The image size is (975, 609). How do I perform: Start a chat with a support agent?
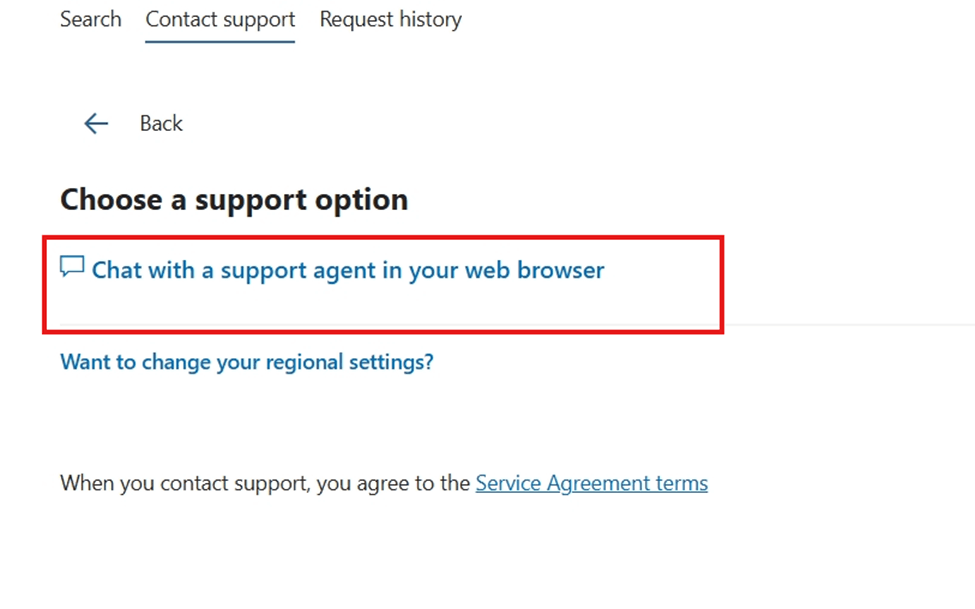click(347, 269)
